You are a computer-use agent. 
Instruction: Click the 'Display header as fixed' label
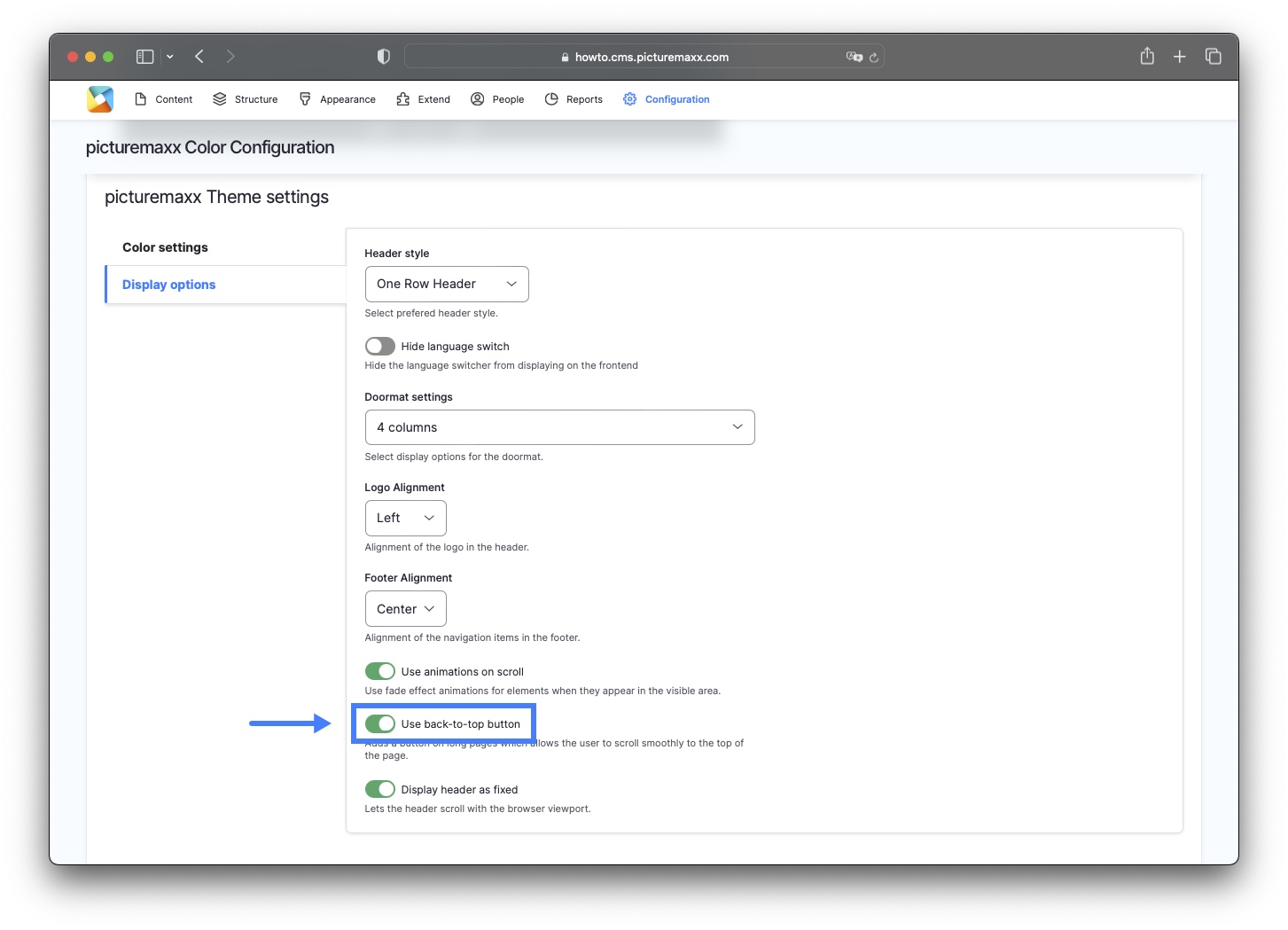click(459, 790)
